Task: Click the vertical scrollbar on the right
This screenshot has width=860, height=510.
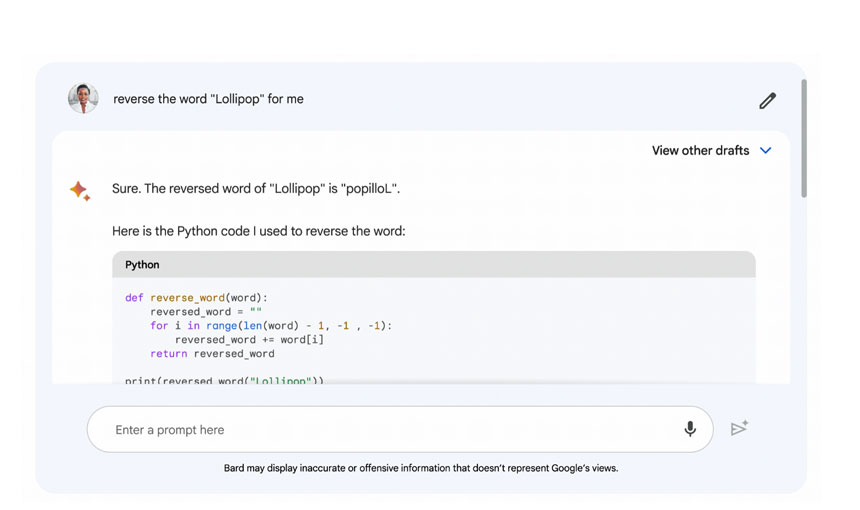Action: [803, 140]
